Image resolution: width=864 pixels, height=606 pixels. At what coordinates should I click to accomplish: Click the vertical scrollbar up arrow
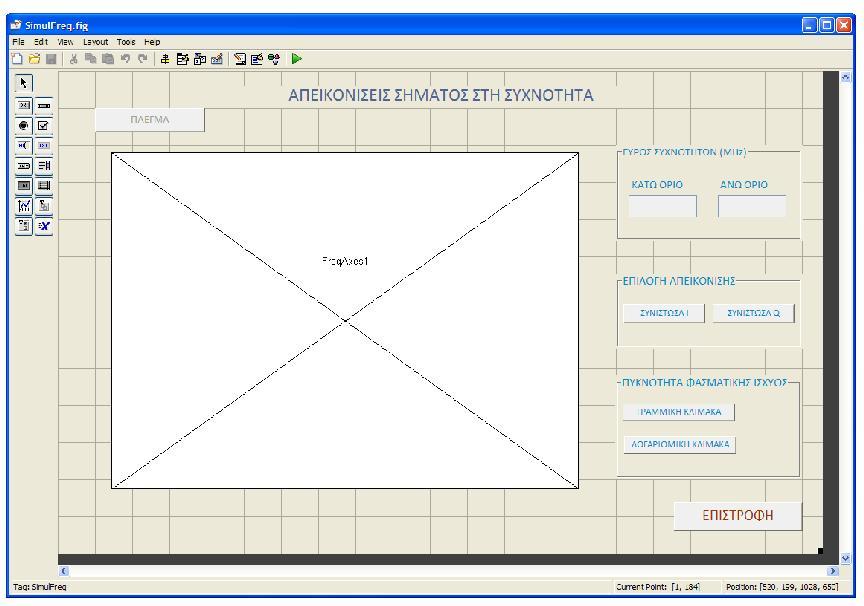[x=846, y=78]
